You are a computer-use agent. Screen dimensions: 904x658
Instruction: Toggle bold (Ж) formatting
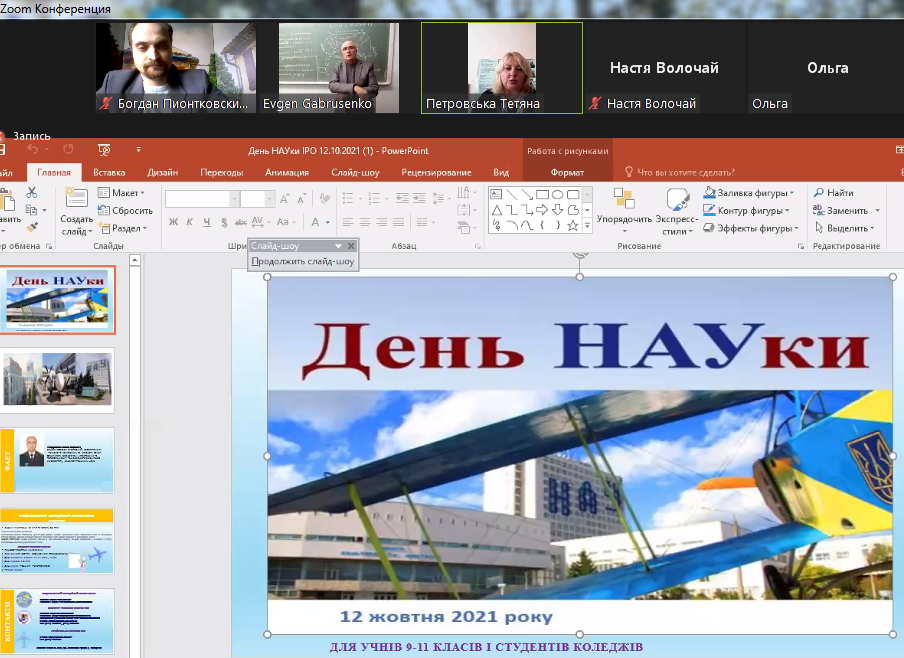click(173, 222)
